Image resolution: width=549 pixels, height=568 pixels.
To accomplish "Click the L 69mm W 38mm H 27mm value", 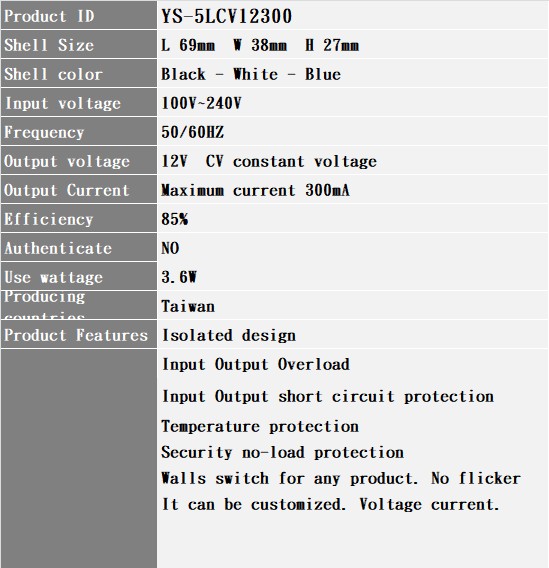I will (x=260, y=46).
